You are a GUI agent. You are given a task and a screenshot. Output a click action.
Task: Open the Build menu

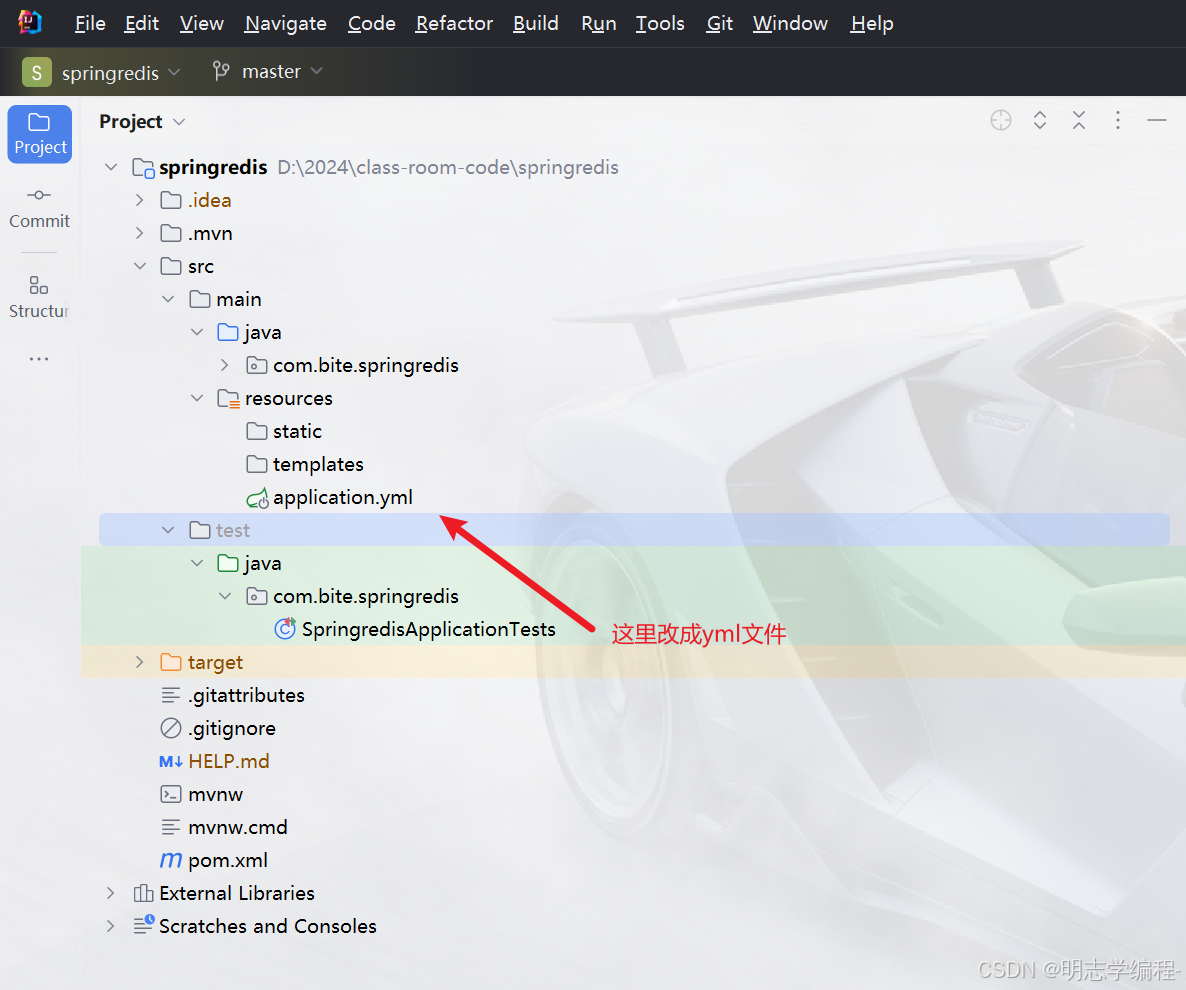(x=535, y=23)
